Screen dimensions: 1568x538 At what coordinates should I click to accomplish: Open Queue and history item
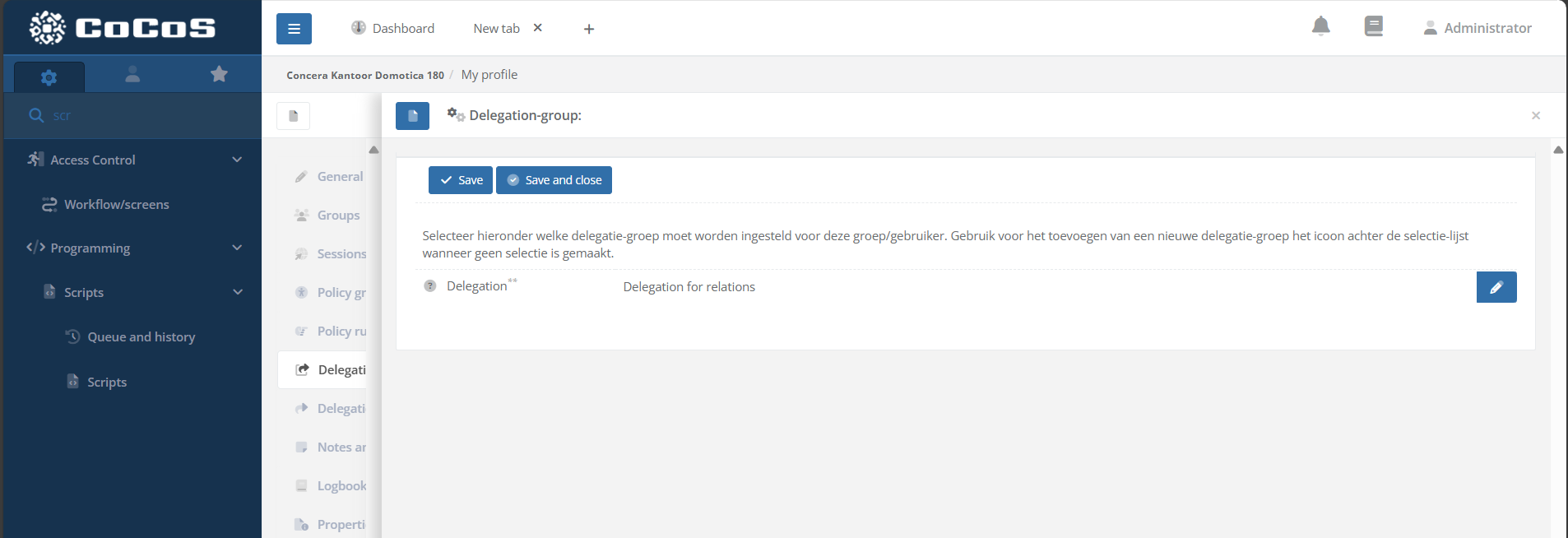coord(141,337)
